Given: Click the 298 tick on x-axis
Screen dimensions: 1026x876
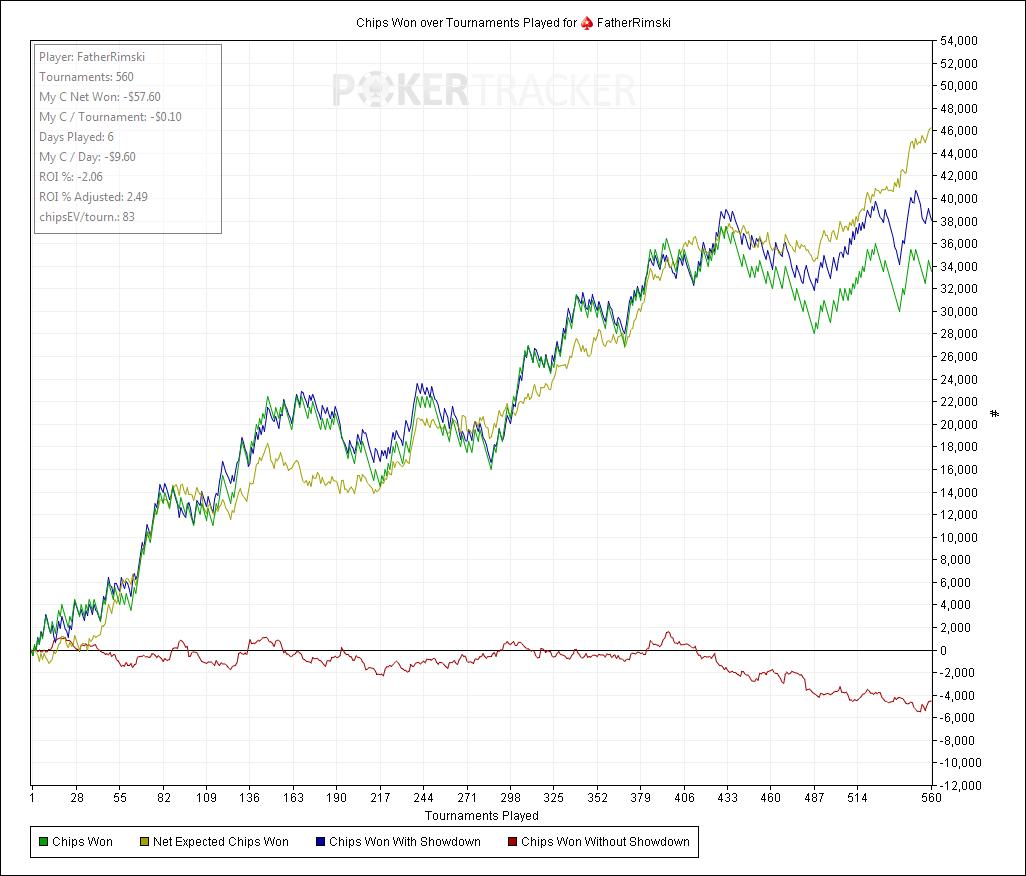Looking at the screenshot, I should tap(510, 798).
